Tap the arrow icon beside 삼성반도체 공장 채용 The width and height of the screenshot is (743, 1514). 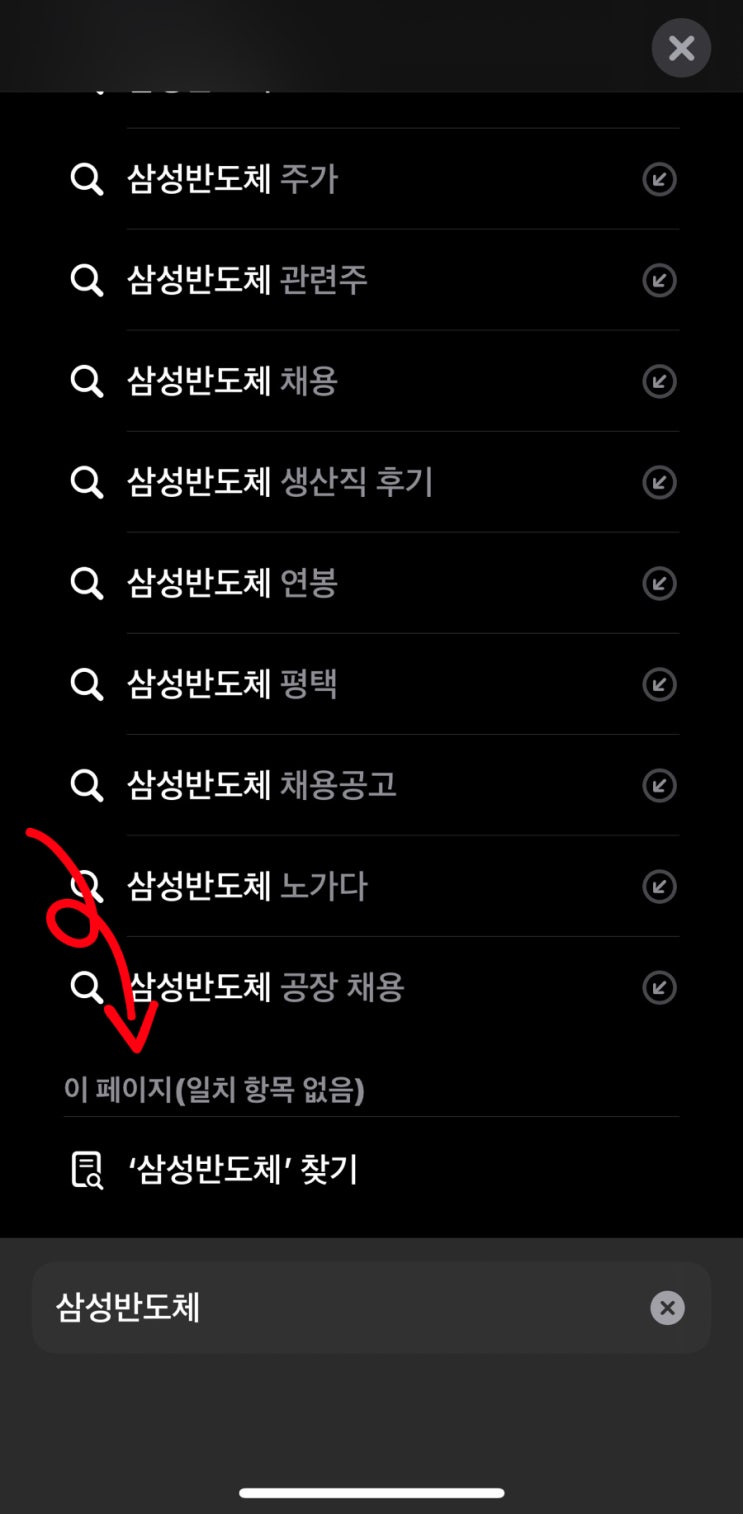659,988
